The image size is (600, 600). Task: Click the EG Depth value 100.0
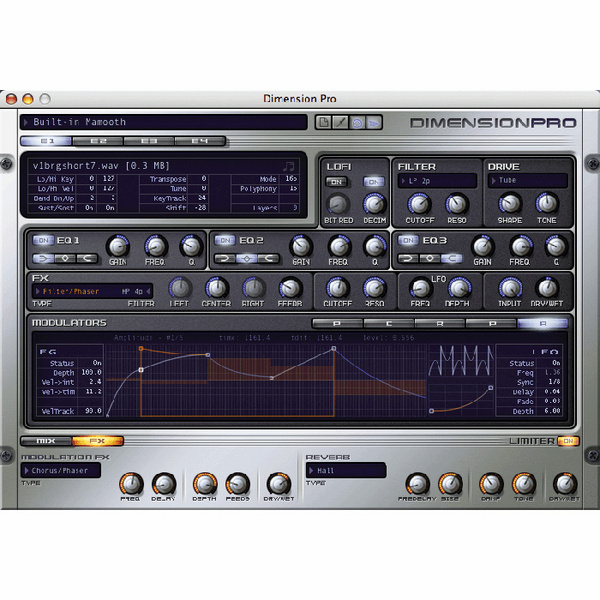pyautogui.click(x=91, y=372)
